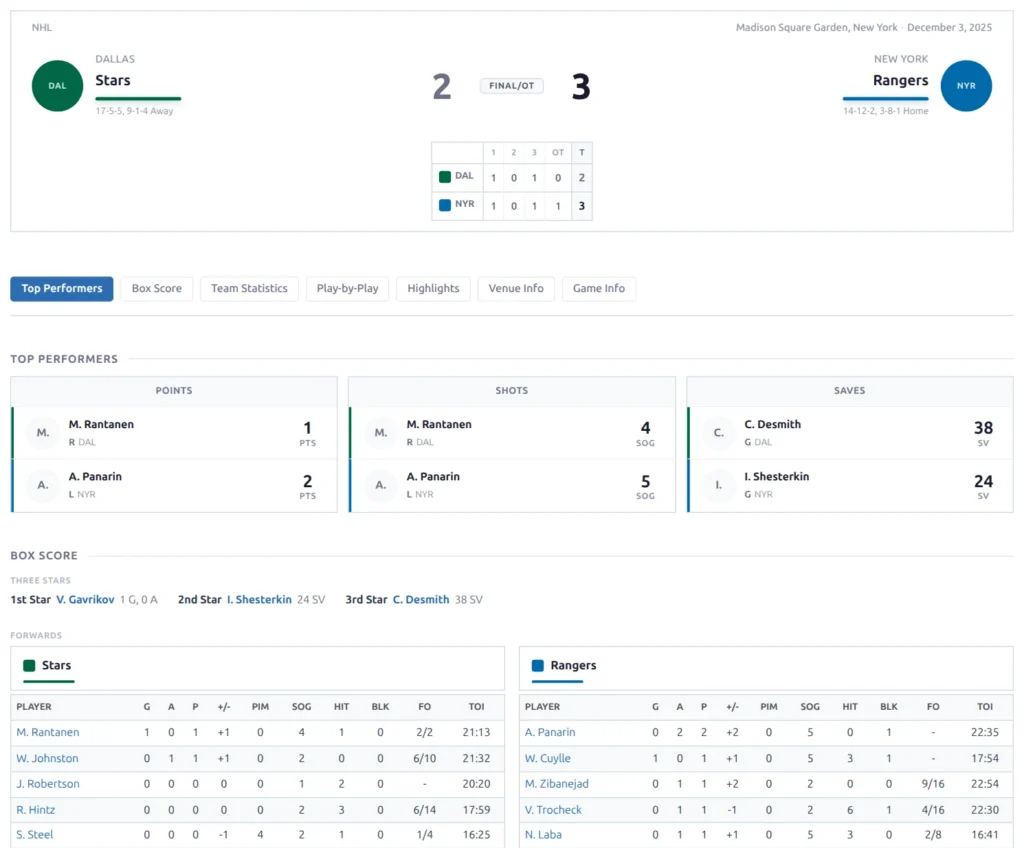Click Madison Square Garden venue text
1024x848 pixels.
coord(816,27)
